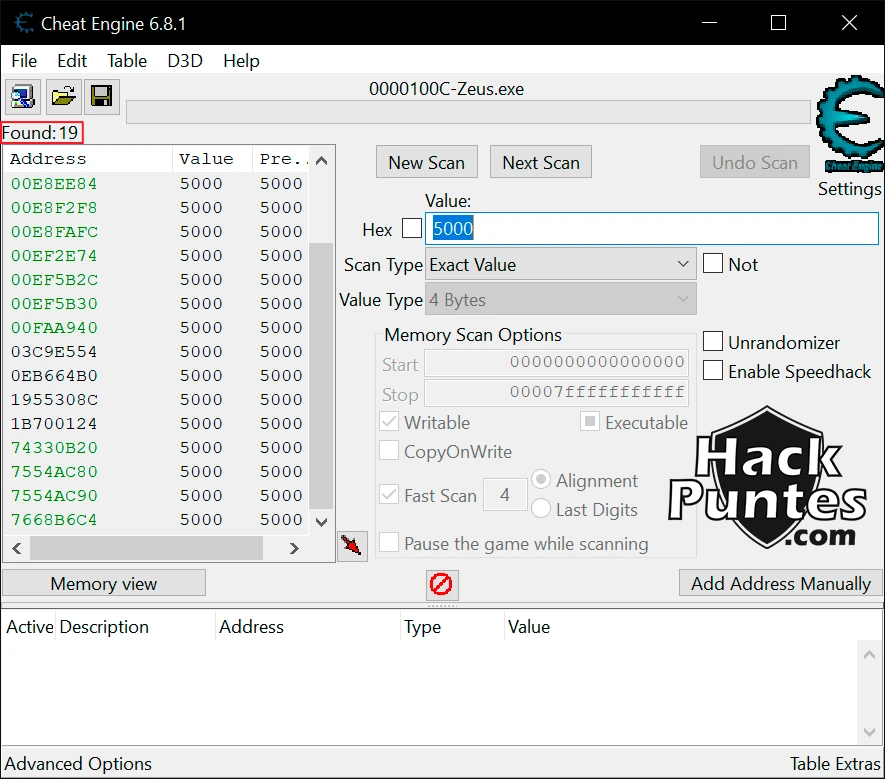Image resolution: width=885 pixels, height=779 pixels.
Task: Select address row 00E8F2F8
Action: (x=156, y=208)
